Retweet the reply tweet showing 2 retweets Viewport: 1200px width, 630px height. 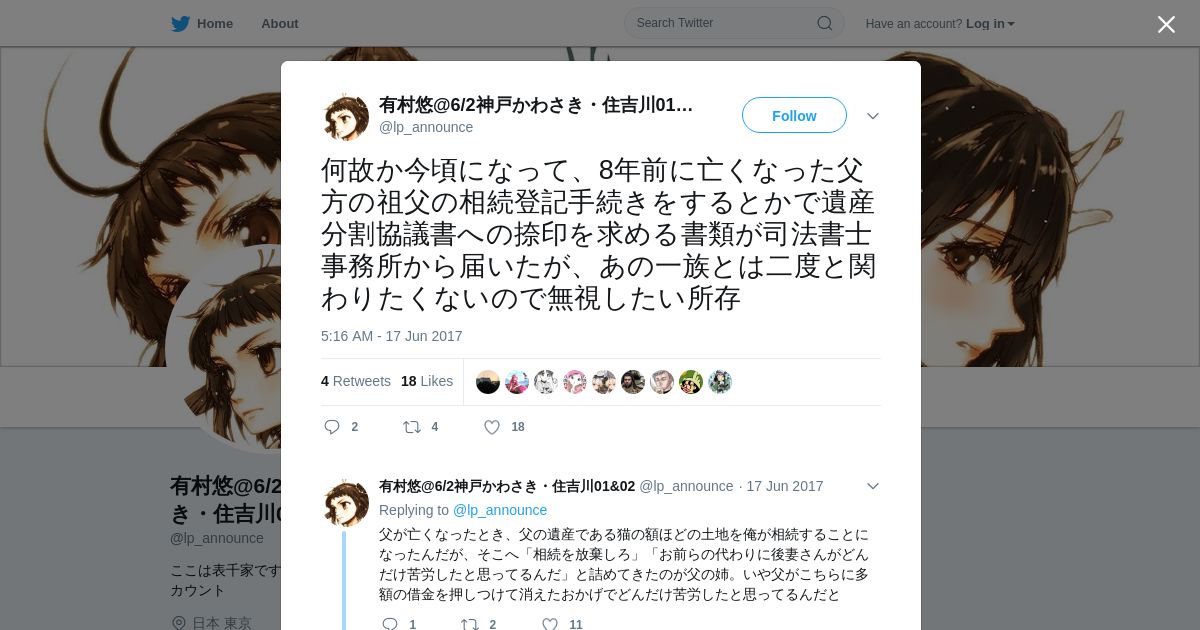pyautogui.click(x=469, y=624)
